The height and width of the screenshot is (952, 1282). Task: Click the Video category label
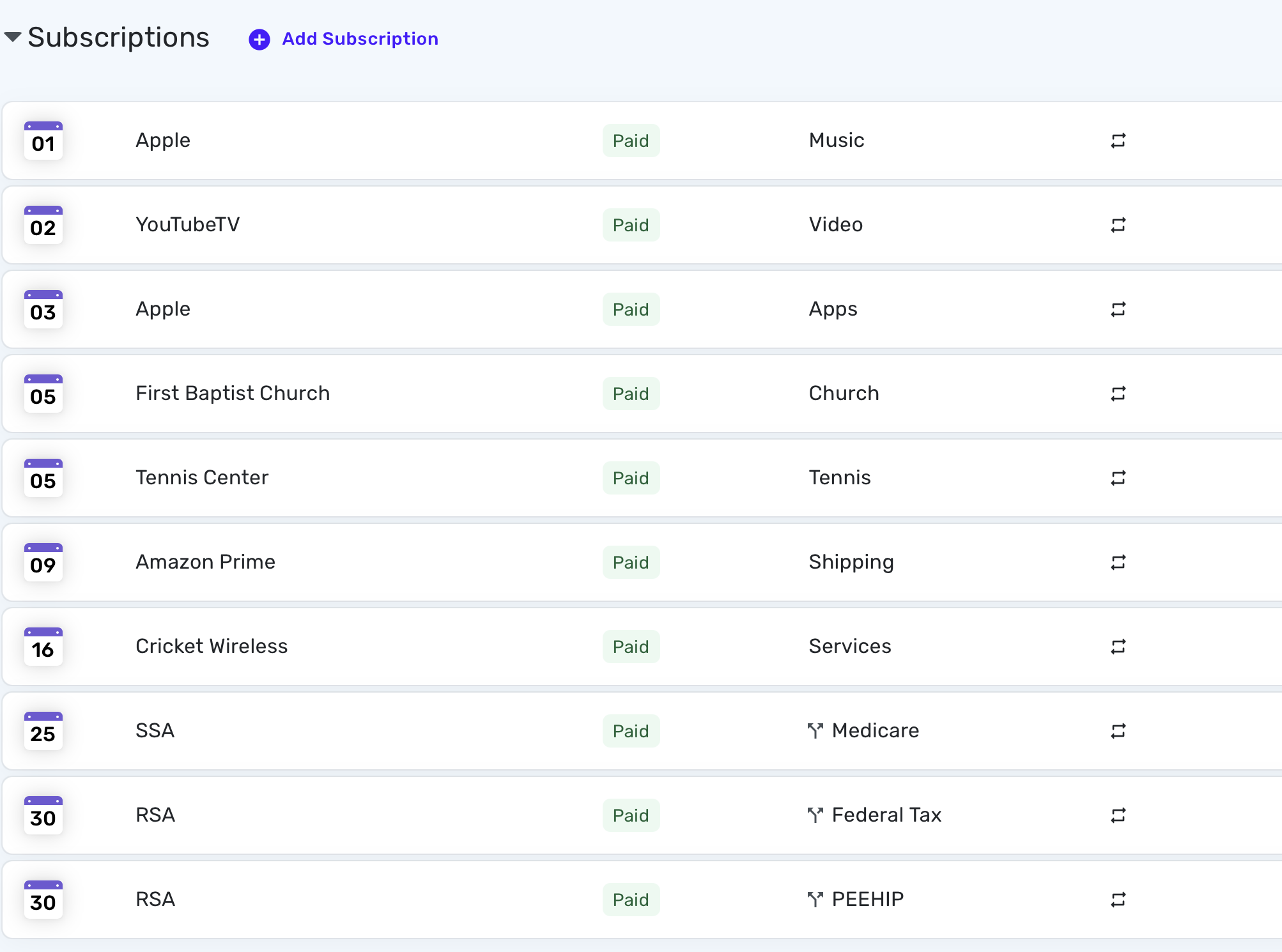point(836,224)
